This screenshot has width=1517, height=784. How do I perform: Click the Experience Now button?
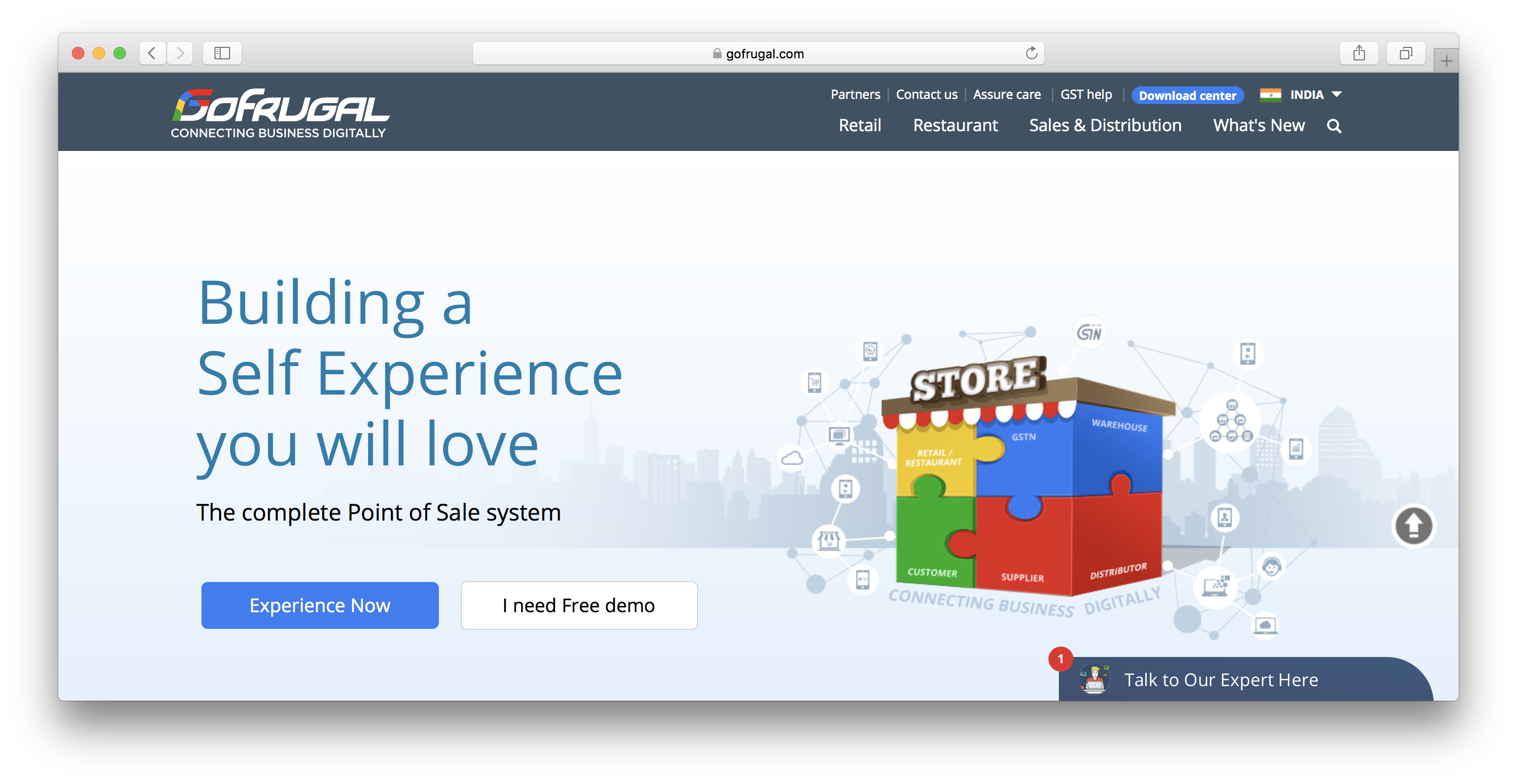coord(320,605)
